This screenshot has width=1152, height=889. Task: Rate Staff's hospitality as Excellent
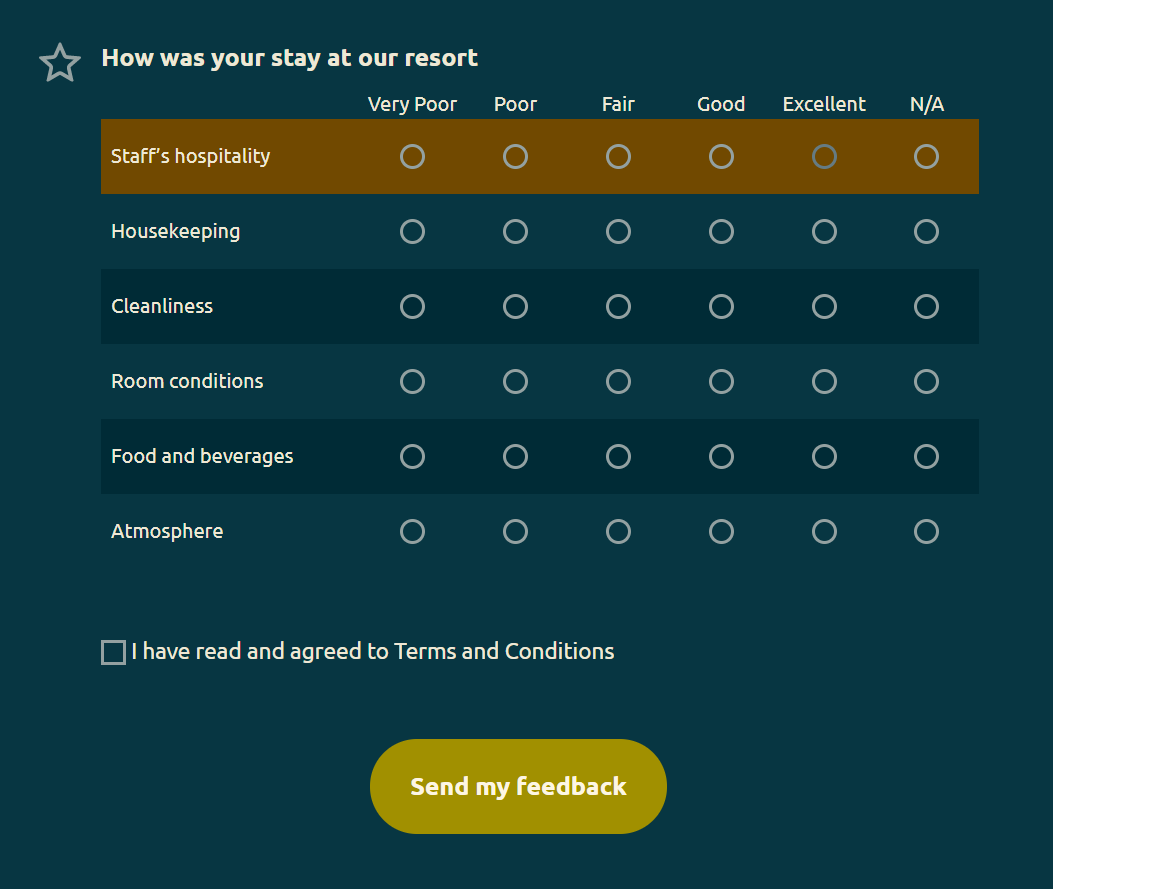click(x=824, y=157)
